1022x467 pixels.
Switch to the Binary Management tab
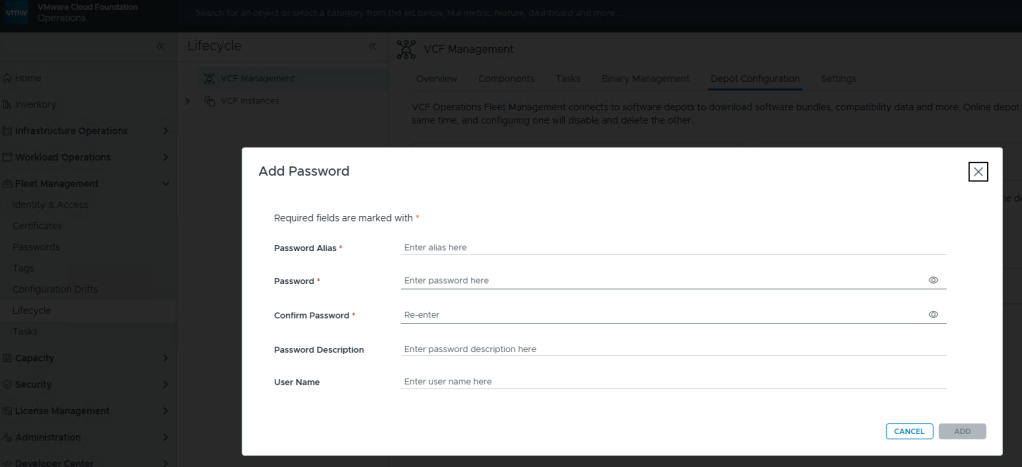645,79
